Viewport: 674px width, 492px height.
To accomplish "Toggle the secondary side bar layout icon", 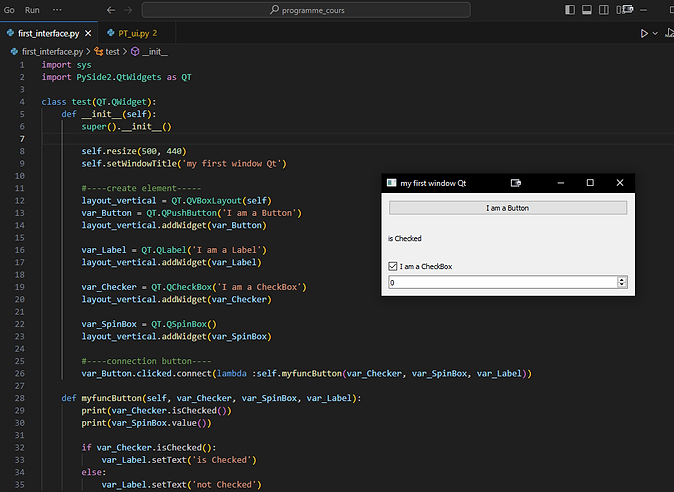I will (x=604, y=10).
